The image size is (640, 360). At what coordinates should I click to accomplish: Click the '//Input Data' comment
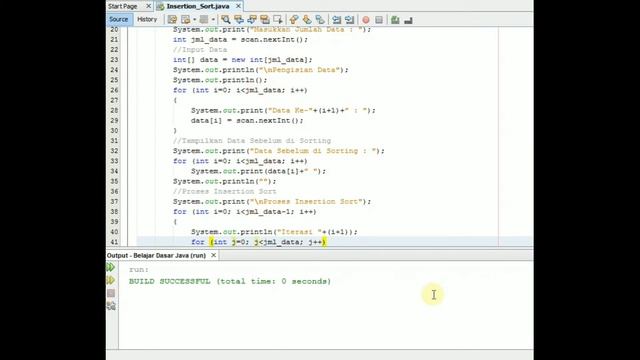(x=200, y=49)
